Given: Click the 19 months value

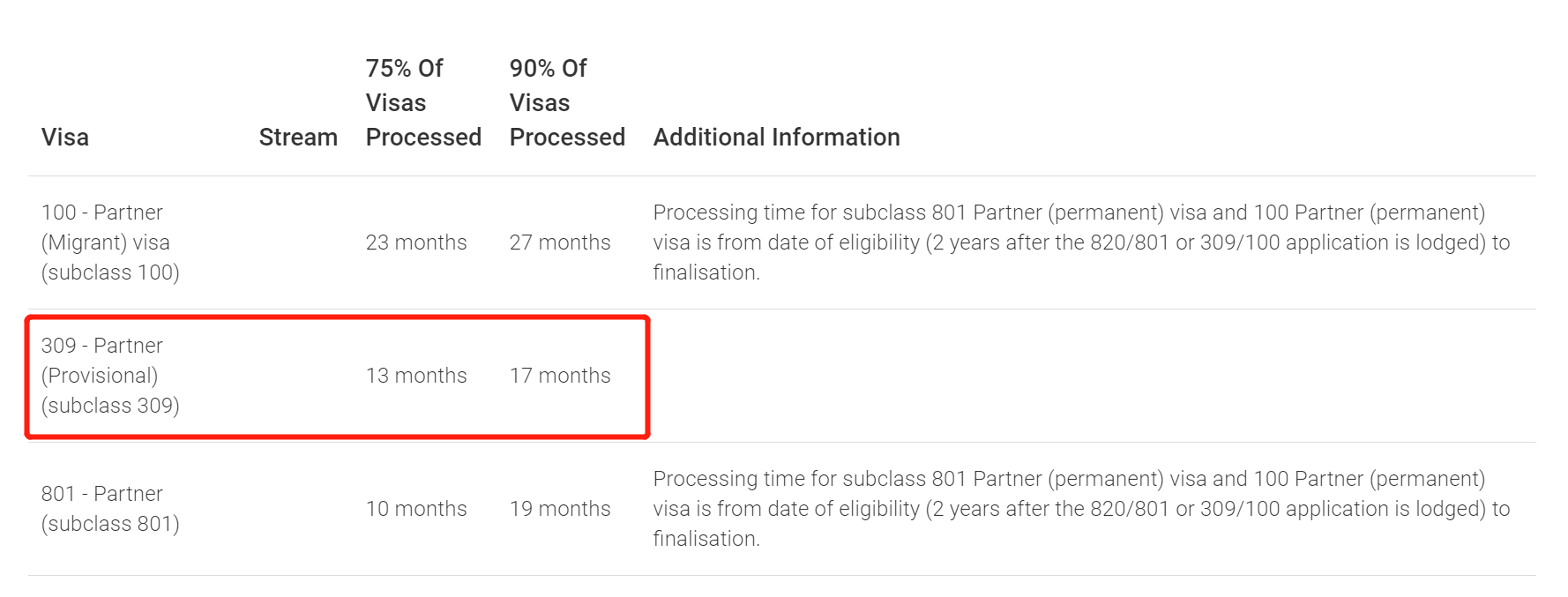Looking at the screenshot, I should (560, 509).
